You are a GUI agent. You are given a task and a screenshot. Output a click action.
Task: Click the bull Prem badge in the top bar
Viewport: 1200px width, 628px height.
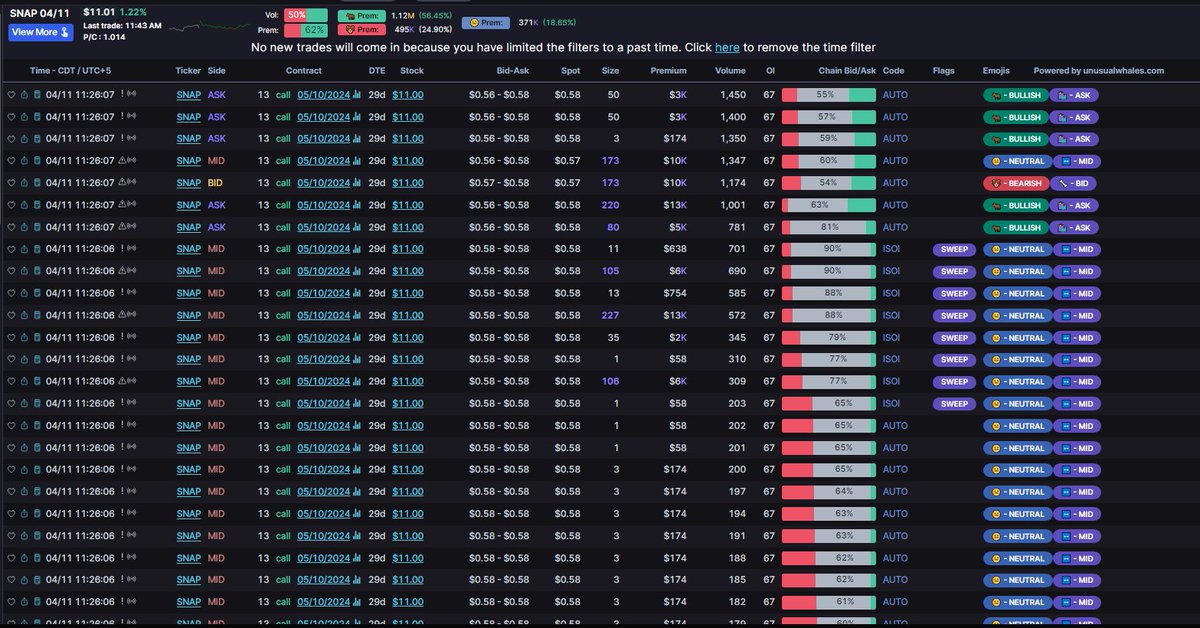pos(360,16)
